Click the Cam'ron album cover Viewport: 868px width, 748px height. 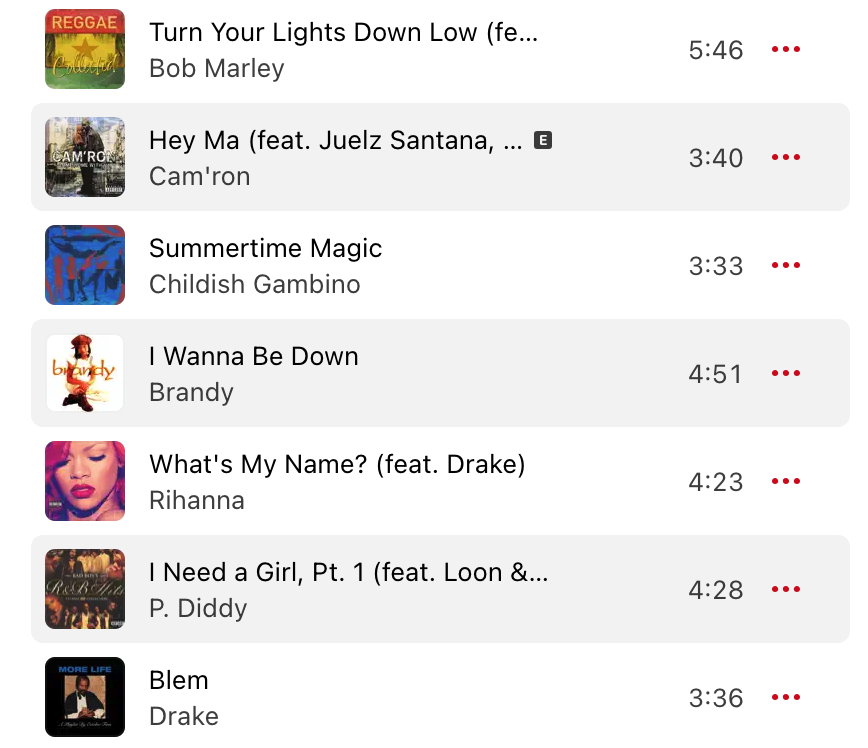point(85,157)
